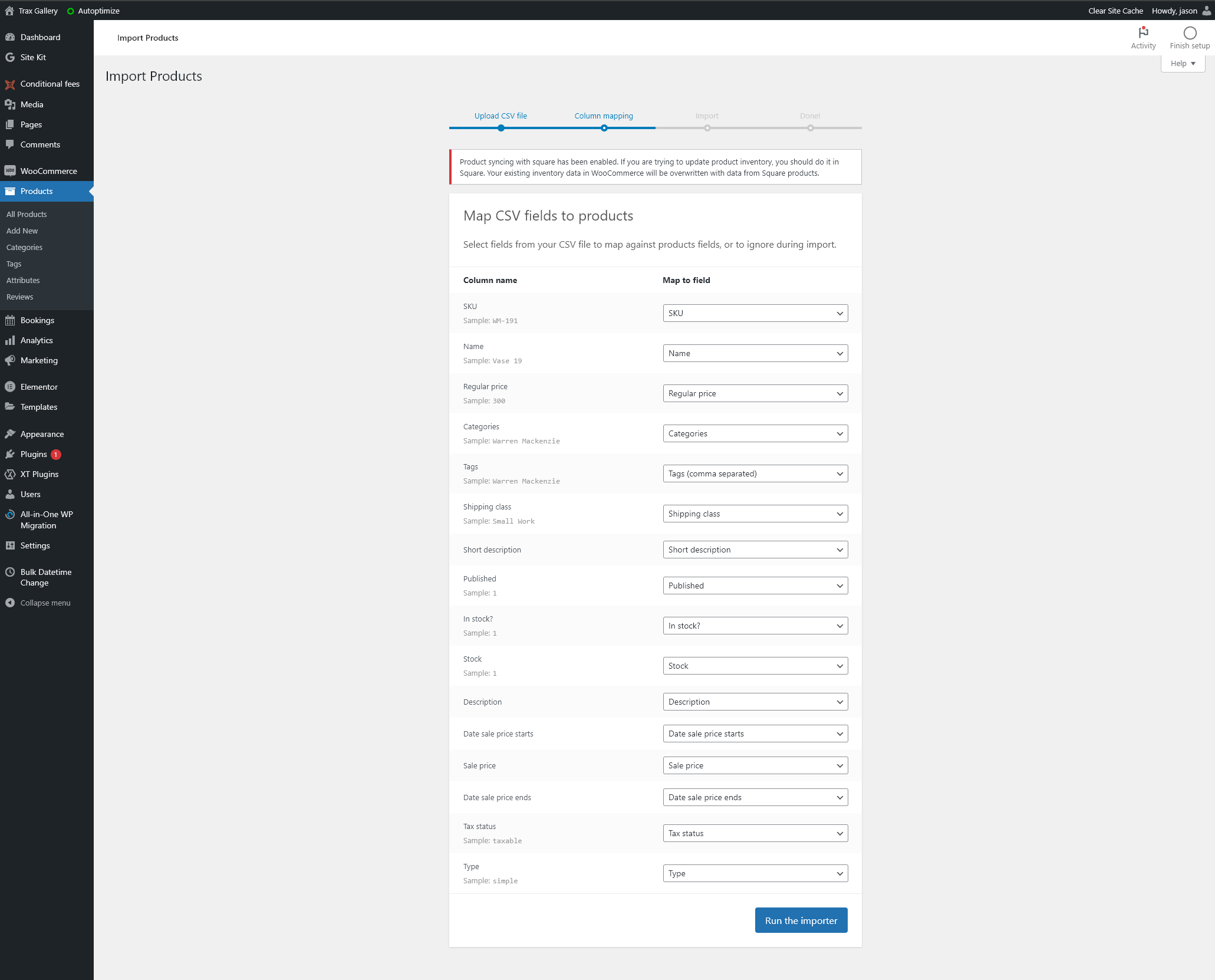Image resolution: width=1215 pixels, height=980 pixels.
Task: Open the Regular price field dropdown
Action: (755, 393)
